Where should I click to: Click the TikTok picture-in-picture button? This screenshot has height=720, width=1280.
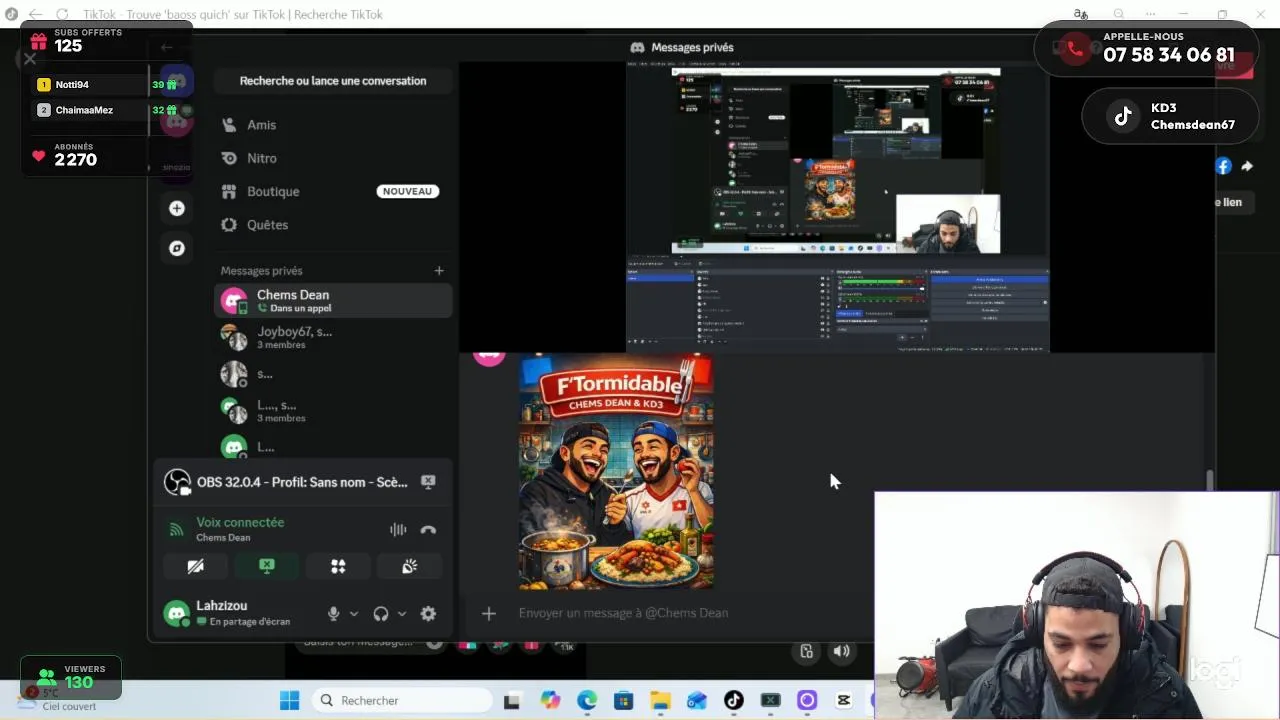click(x=806, y=652)
